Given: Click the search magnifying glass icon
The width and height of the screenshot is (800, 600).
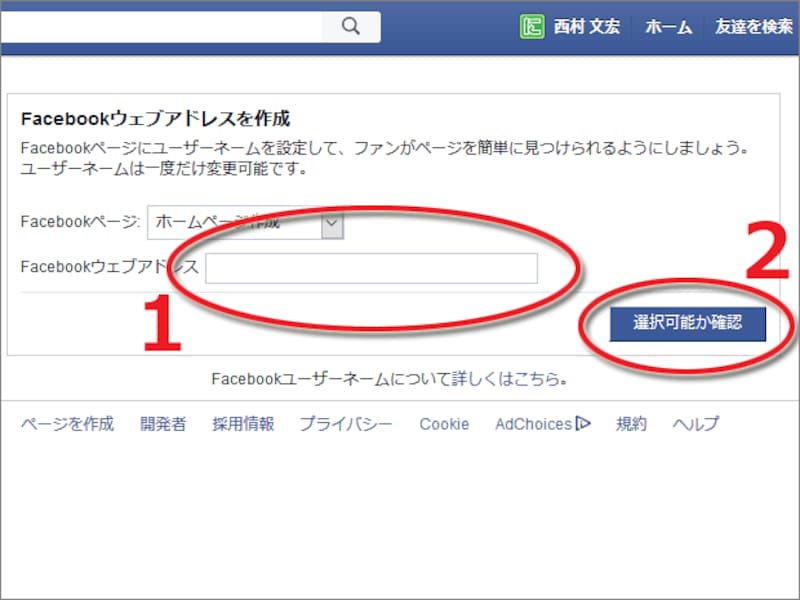Looking at the screenshot, I should point(352,27).
